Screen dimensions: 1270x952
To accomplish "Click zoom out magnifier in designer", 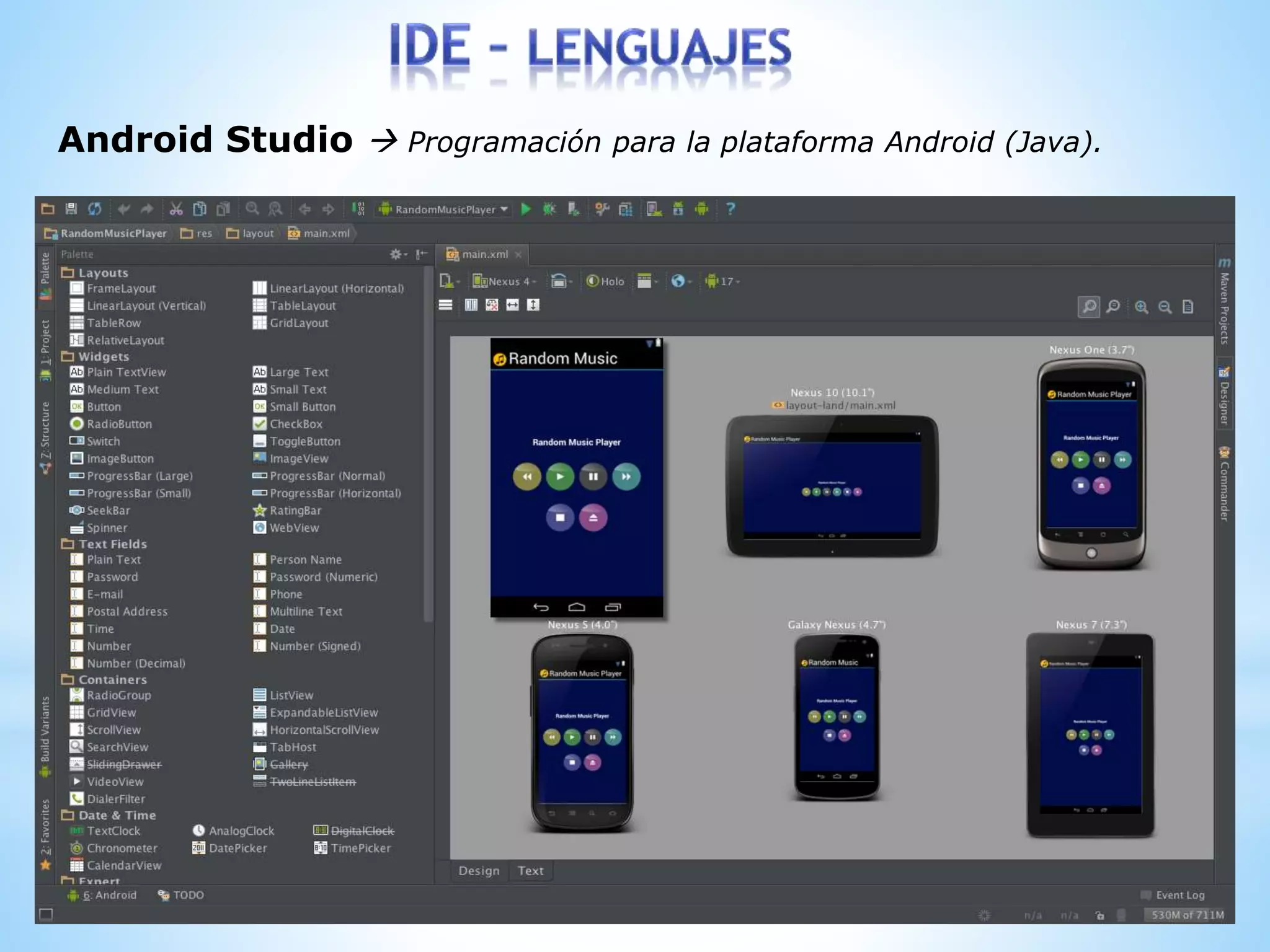I will pyautogui.click(x=1165, y=307).
